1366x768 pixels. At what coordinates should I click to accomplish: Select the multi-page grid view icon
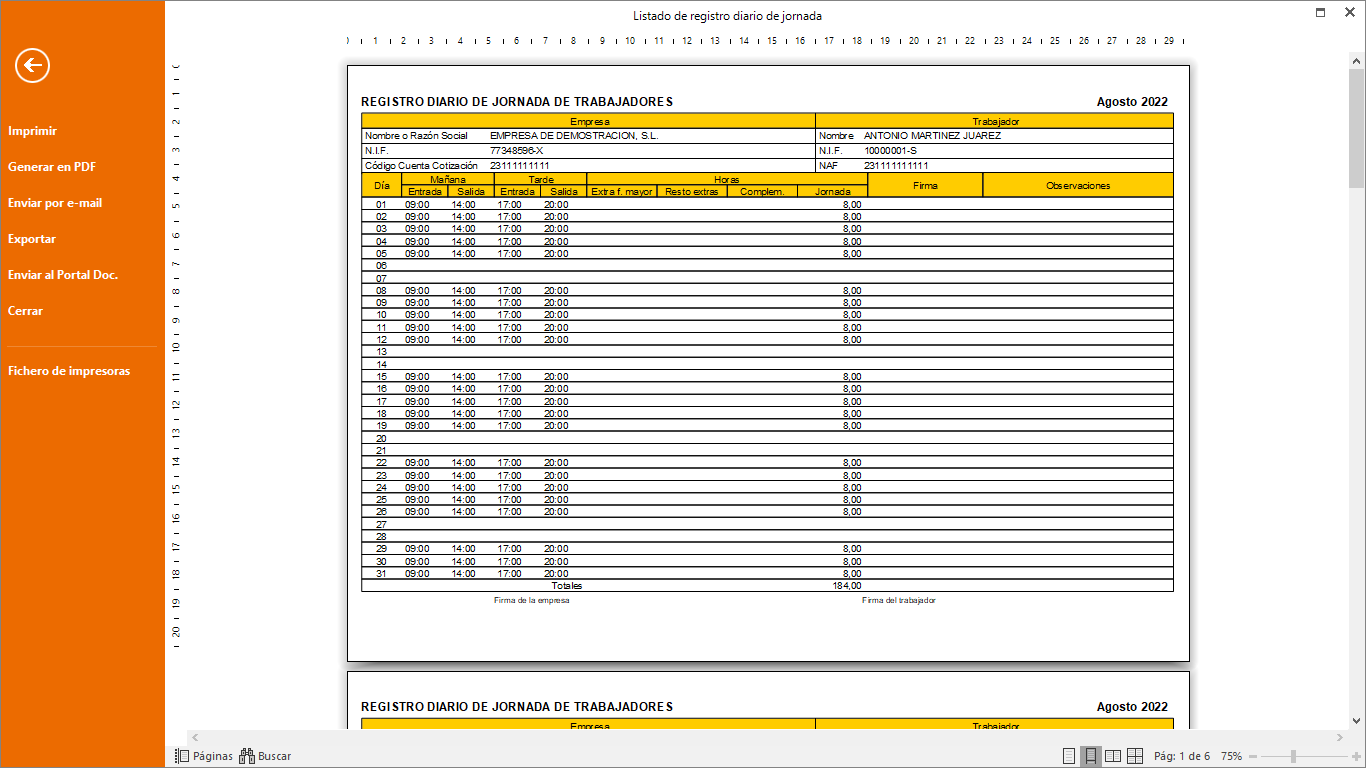tap(1135, 756)
